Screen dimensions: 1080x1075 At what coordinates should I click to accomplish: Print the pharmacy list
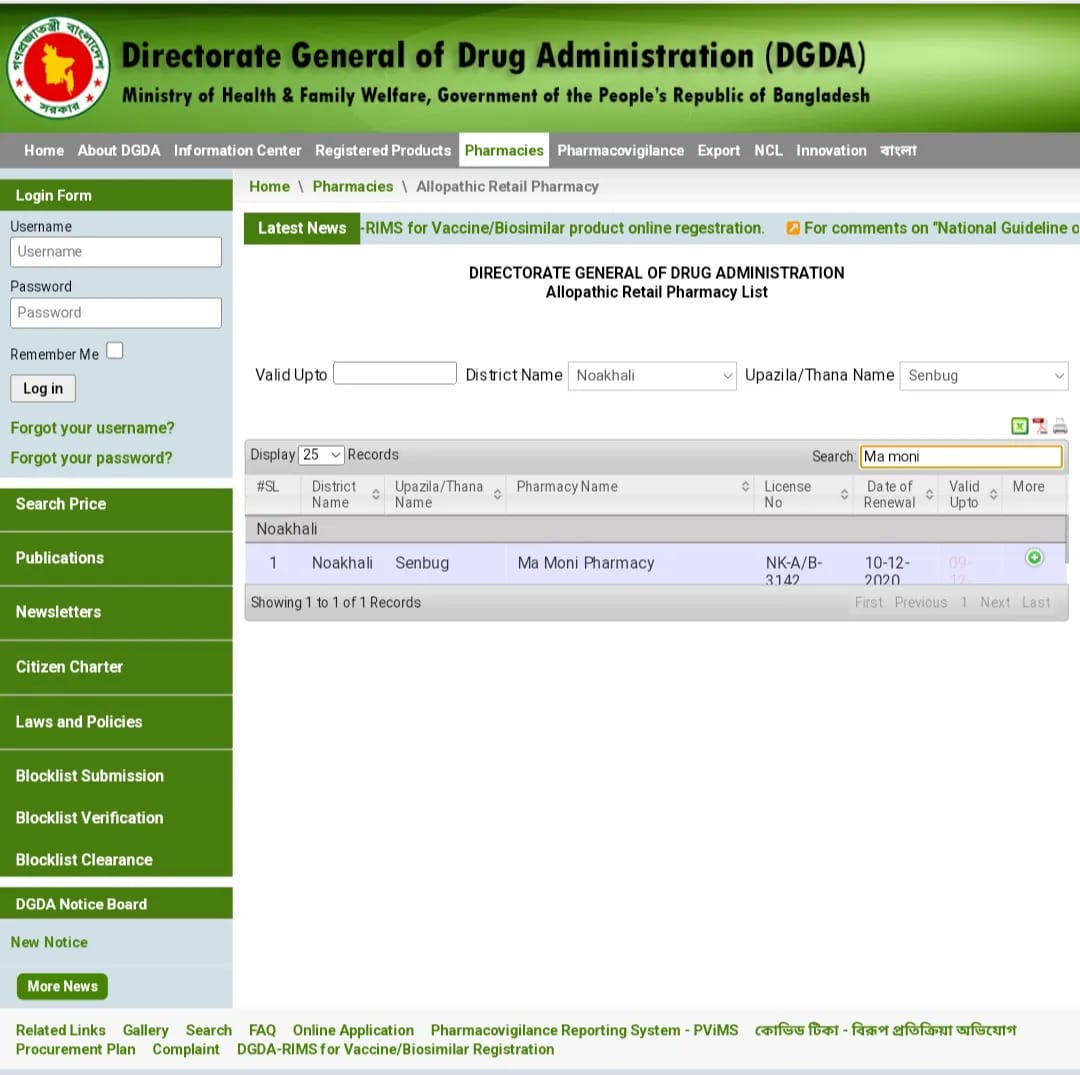click(1060, 426)
